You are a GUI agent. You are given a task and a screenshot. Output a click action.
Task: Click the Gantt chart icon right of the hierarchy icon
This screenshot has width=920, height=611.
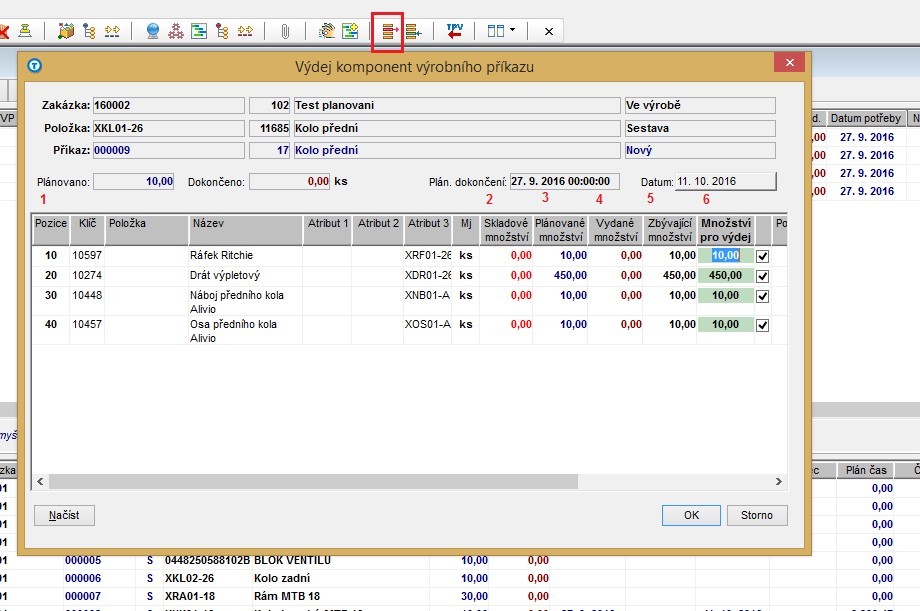tap(199, 31)
